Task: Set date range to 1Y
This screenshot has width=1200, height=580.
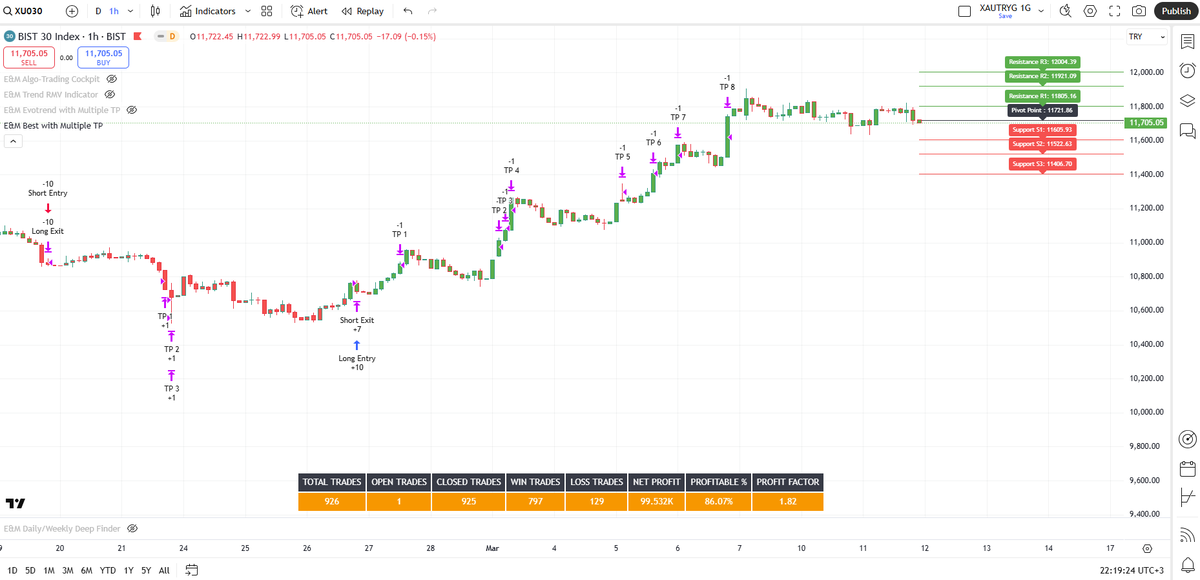Action: [128, 570]
